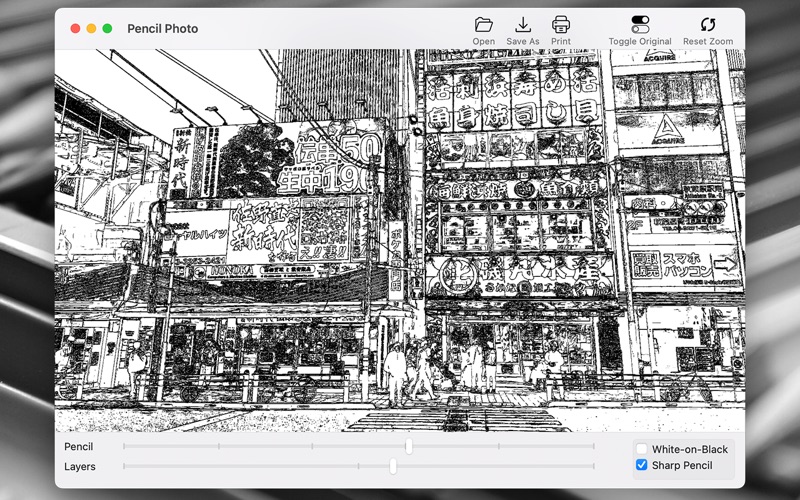Click the Pencil Photo window title
The height and width of the screenshot is (500, 800).
[x=163, y=29]
